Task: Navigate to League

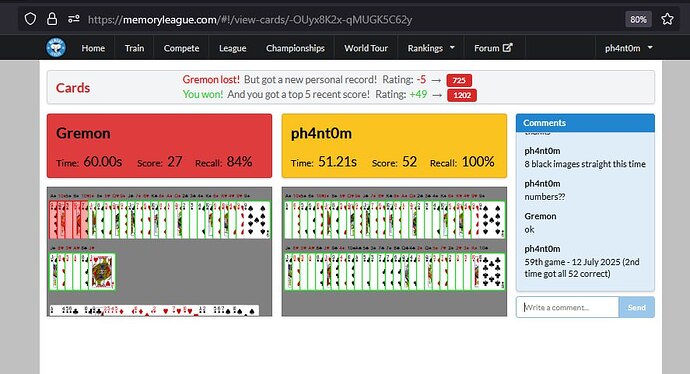Action: coord(232,48)
